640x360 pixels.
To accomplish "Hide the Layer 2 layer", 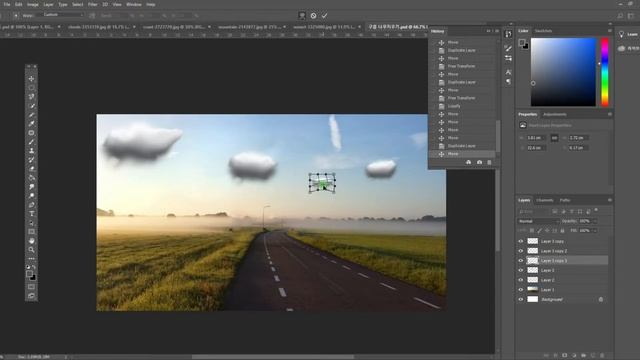I will coord(521,280).
